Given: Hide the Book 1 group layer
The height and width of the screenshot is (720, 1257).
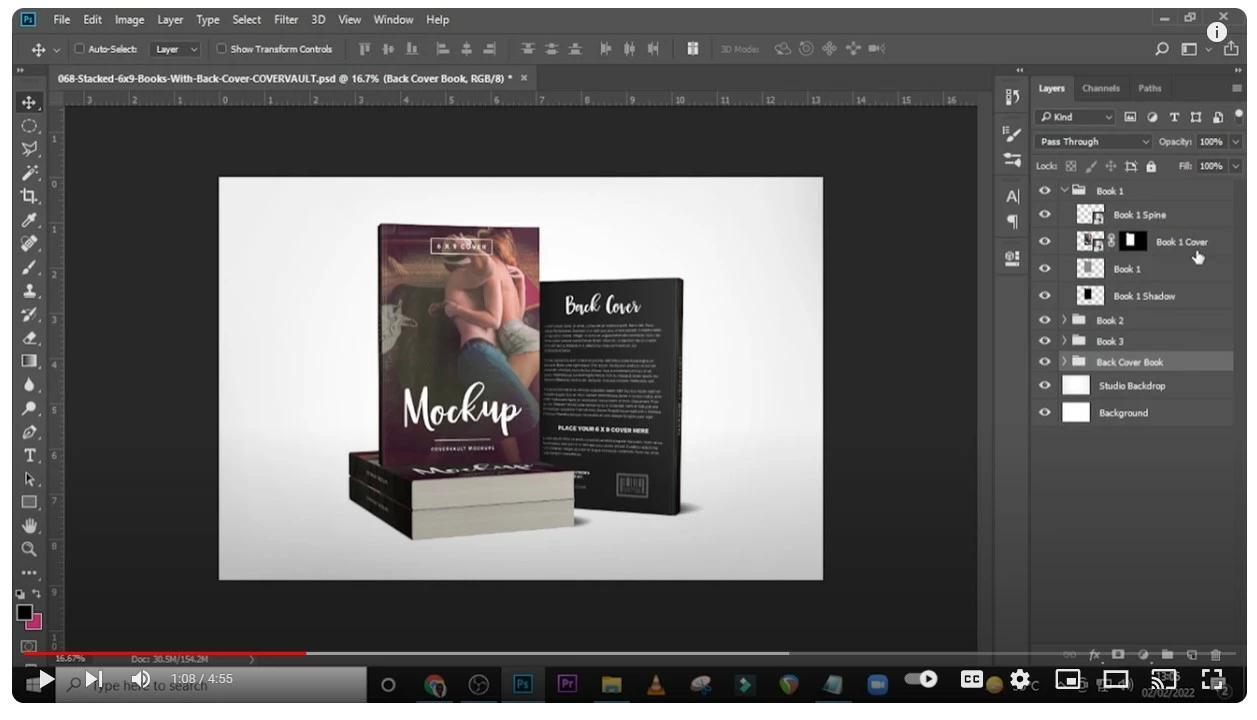Looking at the screenshot, I should 1045,191.
